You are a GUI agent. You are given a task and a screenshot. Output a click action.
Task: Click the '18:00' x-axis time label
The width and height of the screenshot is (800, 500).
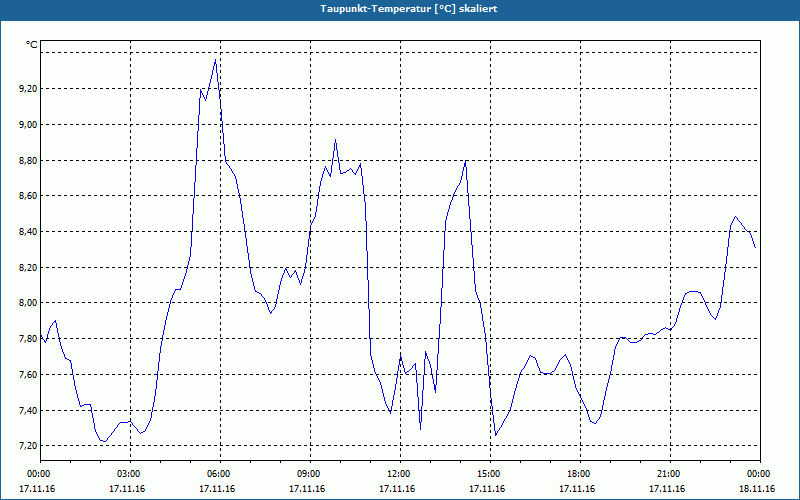click(x=581, y=474)
